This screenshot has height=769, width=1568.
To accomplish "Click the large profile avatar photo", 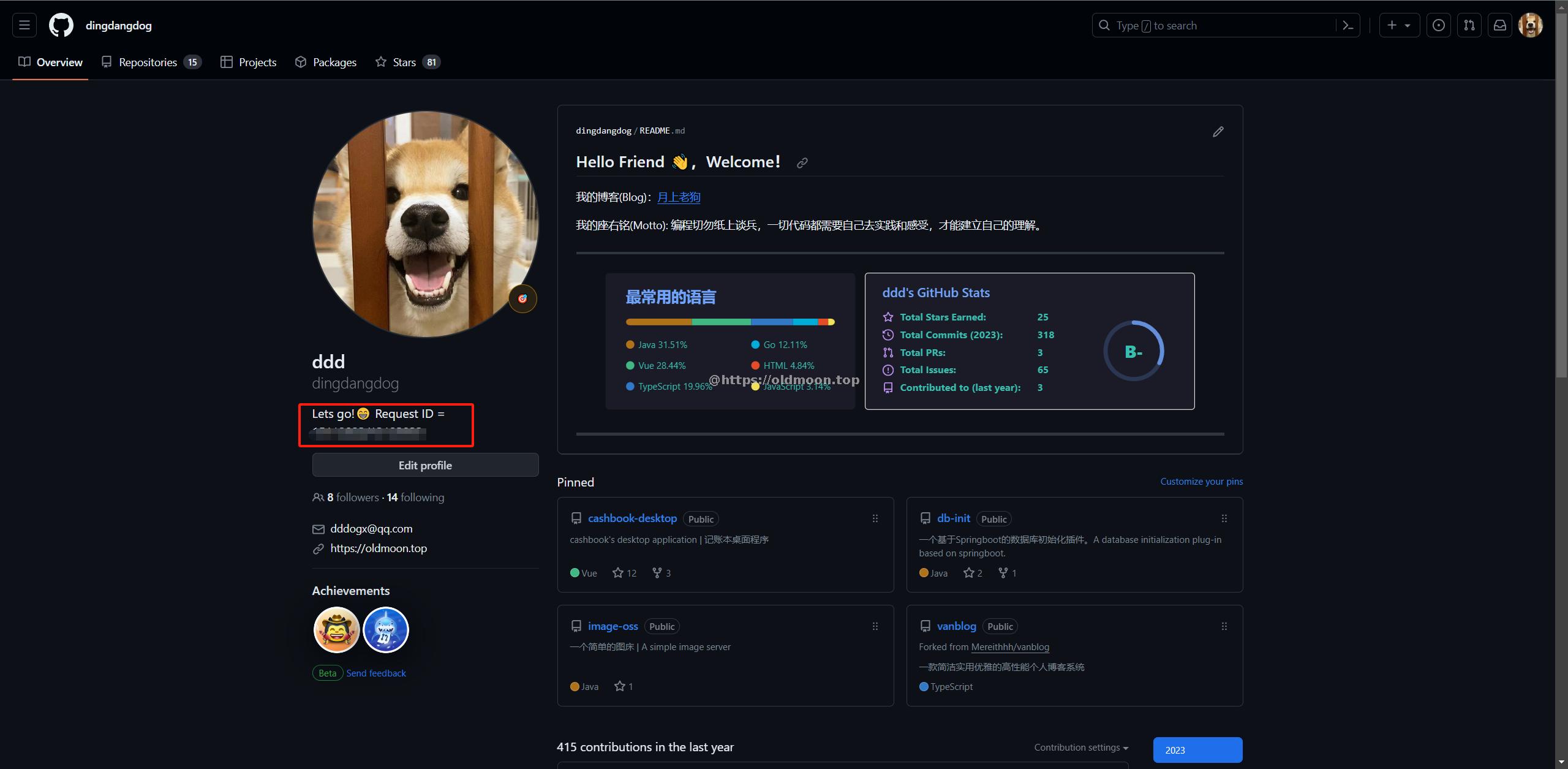I will click(x=426, y=224).
